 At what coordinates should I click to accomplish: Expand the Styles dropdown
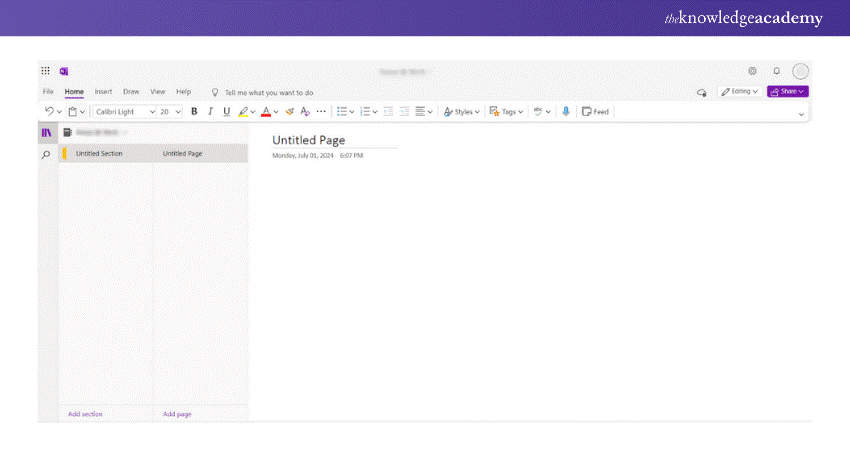[x=461, y=112]
